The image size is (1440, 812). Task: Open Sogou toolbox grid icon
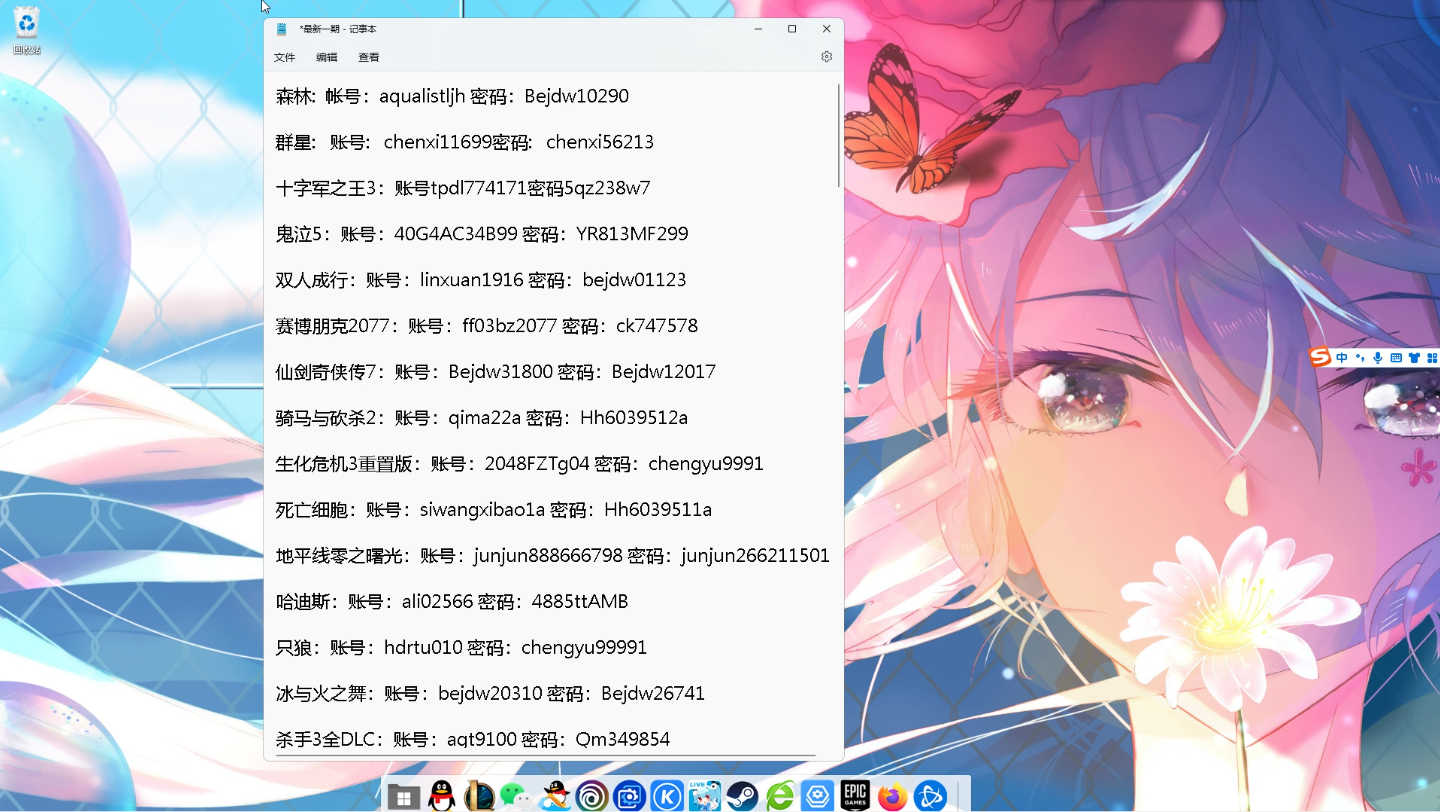1432,358
